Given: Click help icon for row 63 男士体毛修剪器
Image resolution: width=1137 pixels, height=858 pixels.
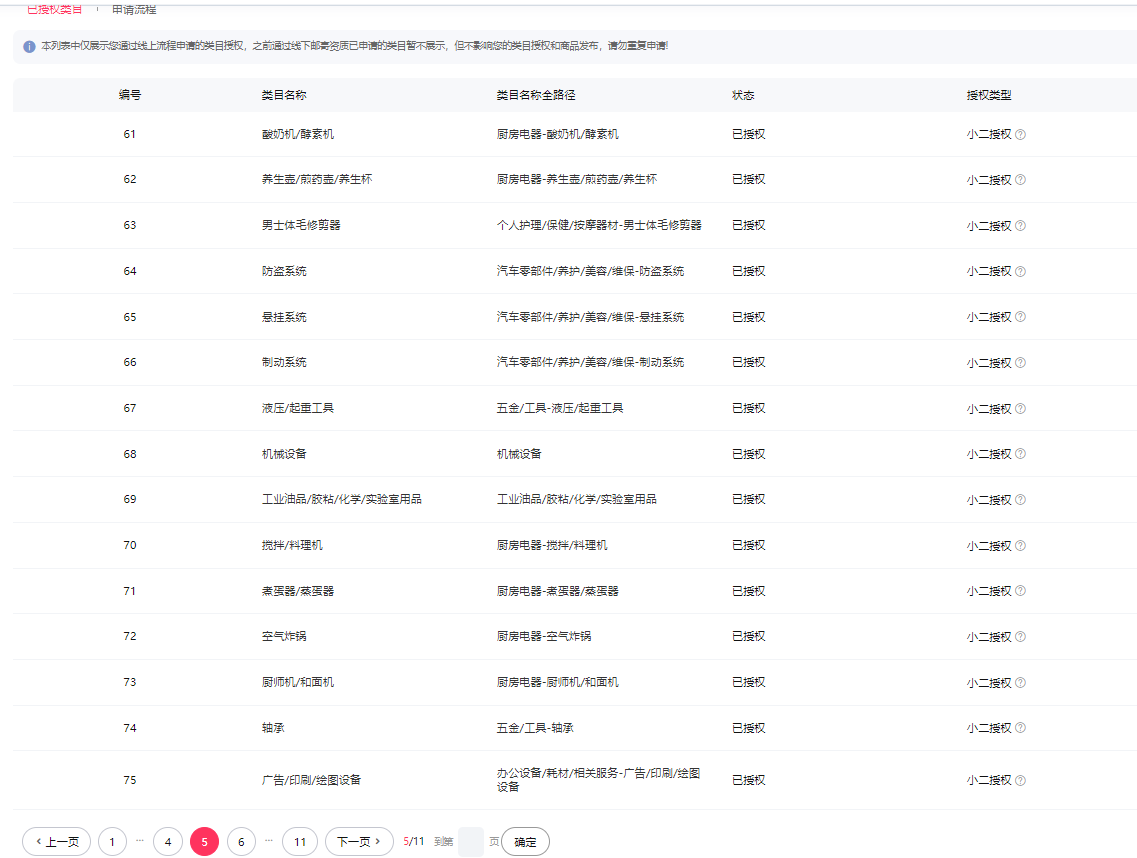Looking at the screenshot, I should point(1020,226).
